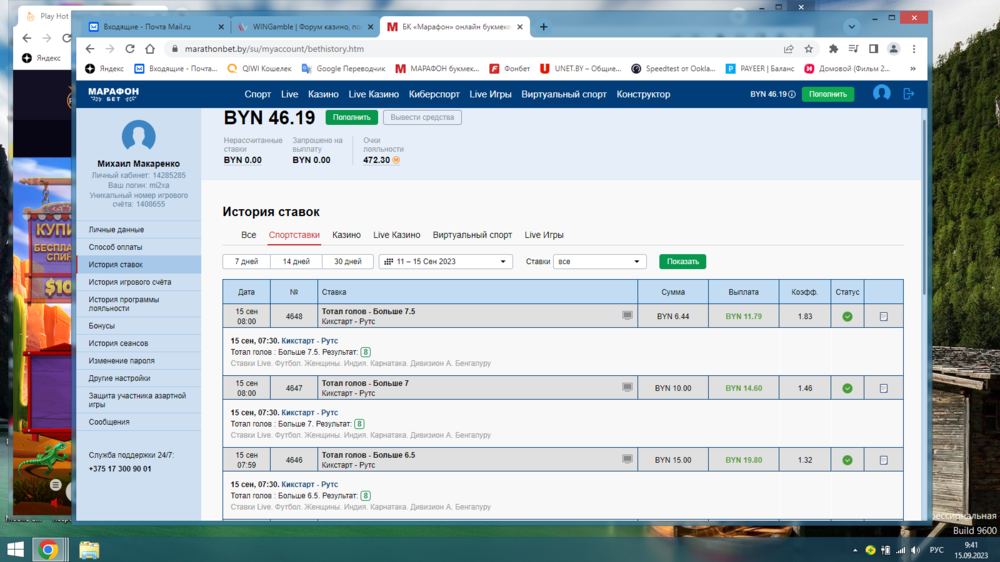Select the 30 дней period filter
This screenshot has width=1000, height=562.
click(x=347, y=262)
